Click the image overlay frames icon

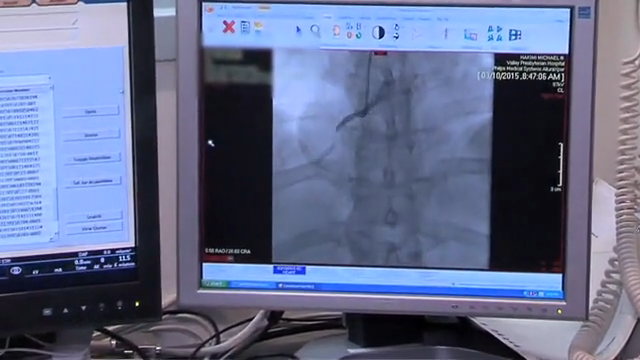click(x=471, y=35)
